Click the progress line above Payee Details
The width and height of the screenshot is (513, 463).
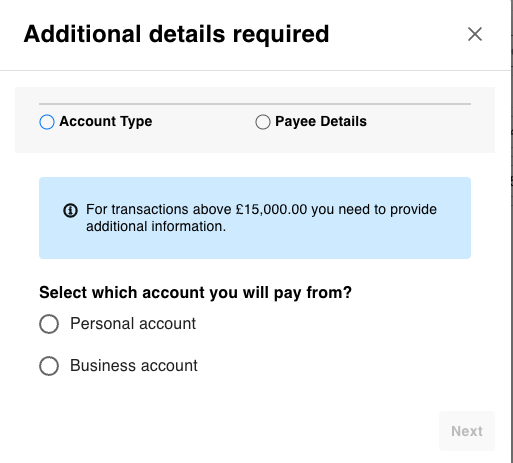pyautogui.click(x=363, y=104)
